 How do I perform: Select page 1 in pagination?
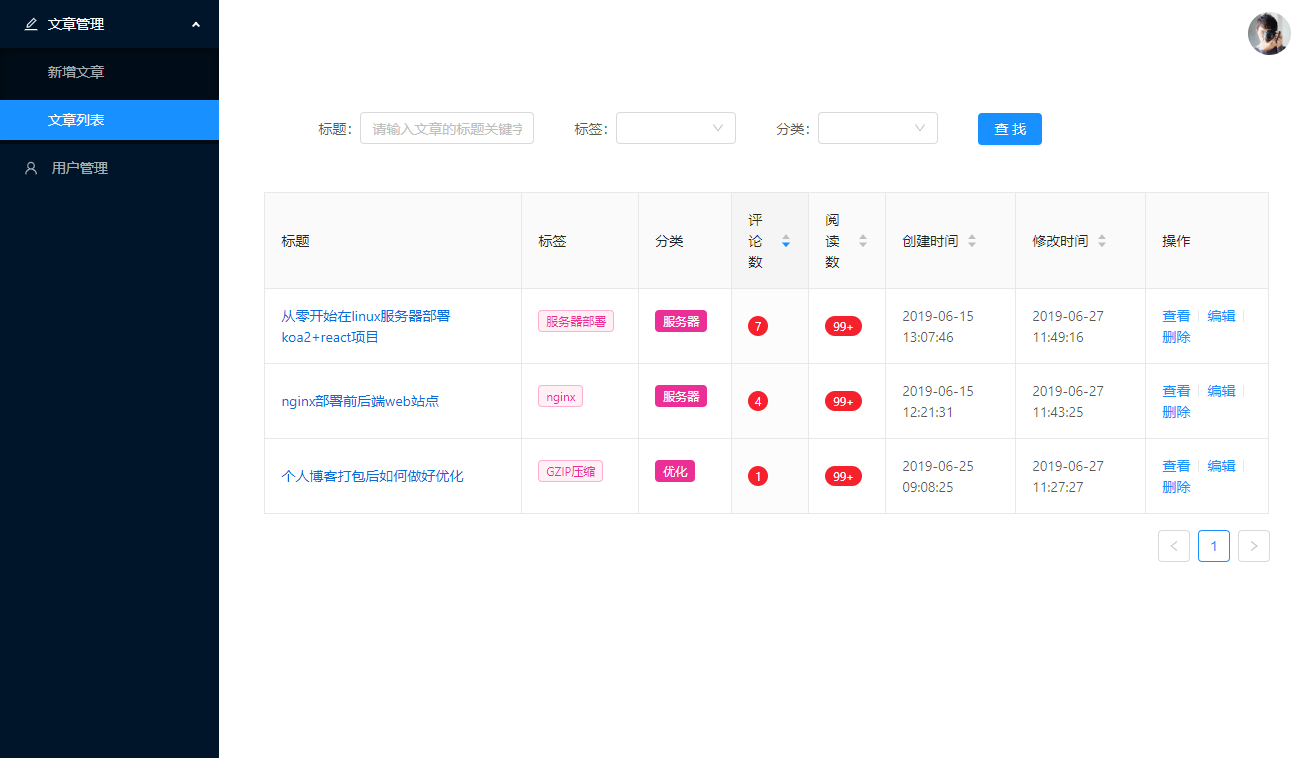(1214, 546)
